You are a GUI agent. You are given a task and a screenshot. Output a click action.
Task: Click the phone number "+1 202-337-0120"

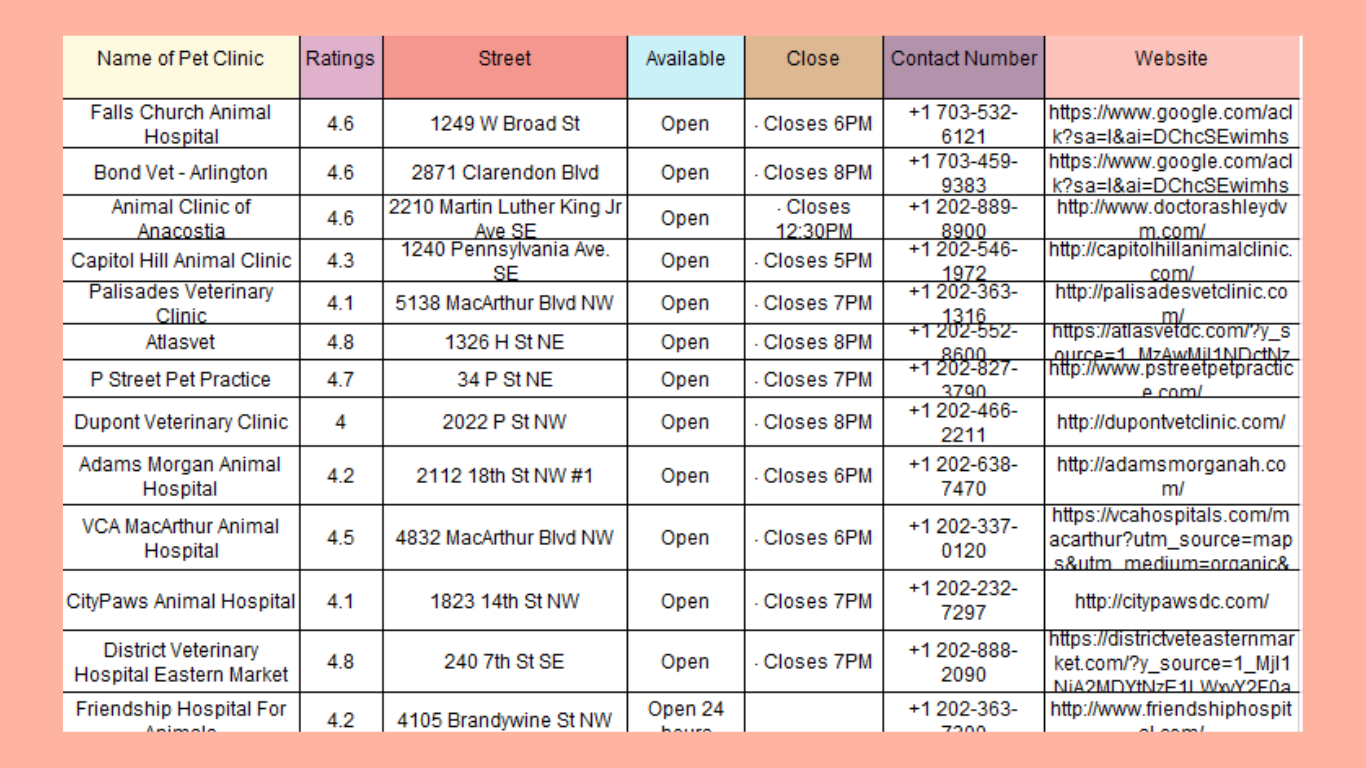pyautogui.click(x=964, y=538)
